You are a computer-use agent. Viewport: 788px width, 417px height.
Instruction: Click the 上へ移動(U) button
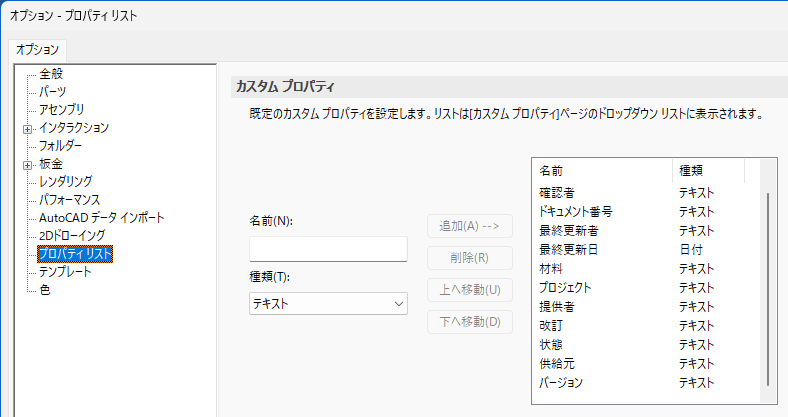click(x=470, y=290)
